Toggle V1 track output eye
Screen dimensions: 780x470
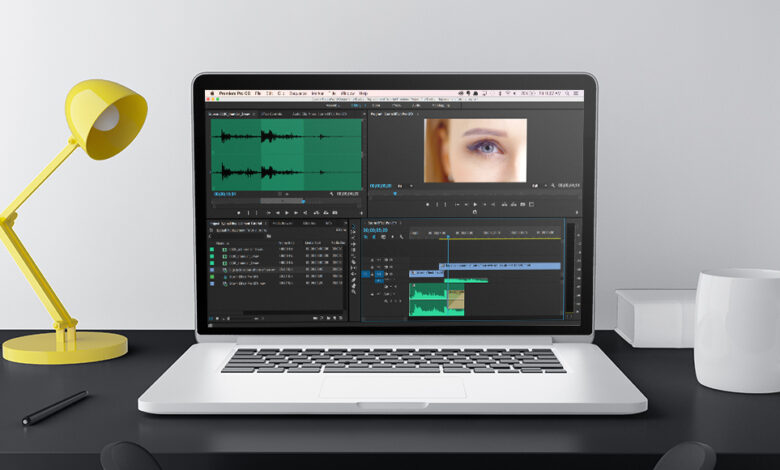coord(391,274)
